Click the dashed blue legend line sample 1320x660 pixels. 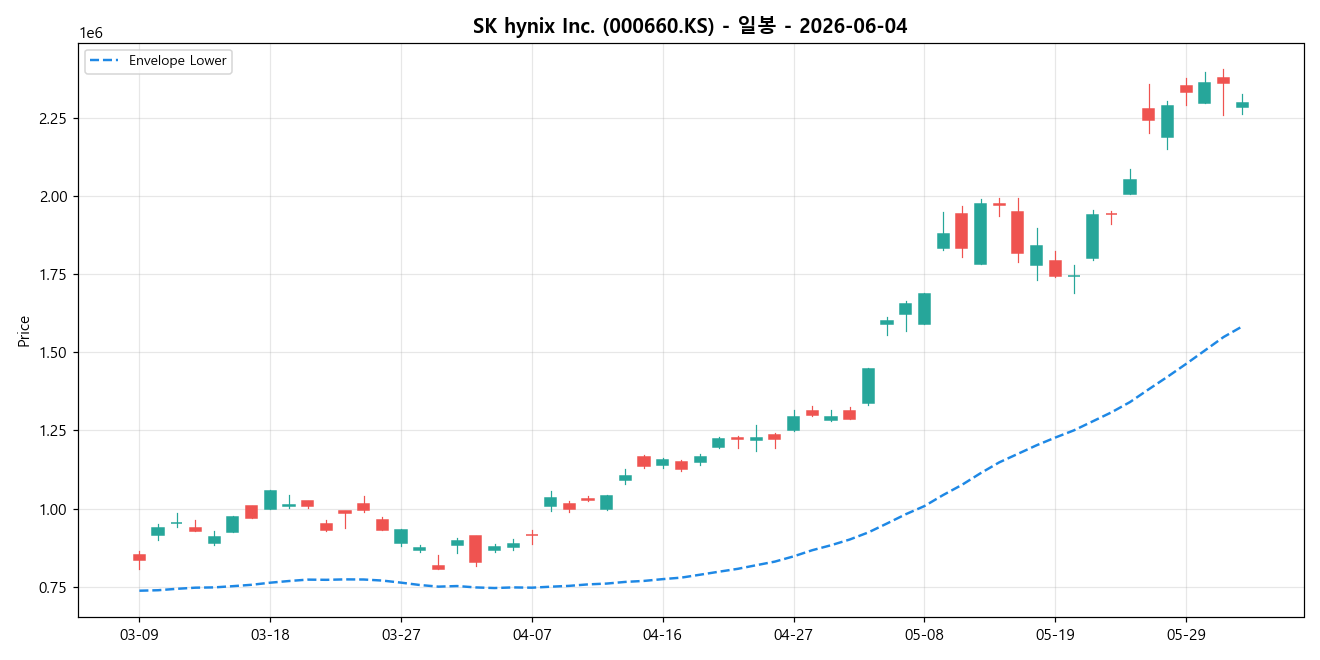[x=104, y=61]
